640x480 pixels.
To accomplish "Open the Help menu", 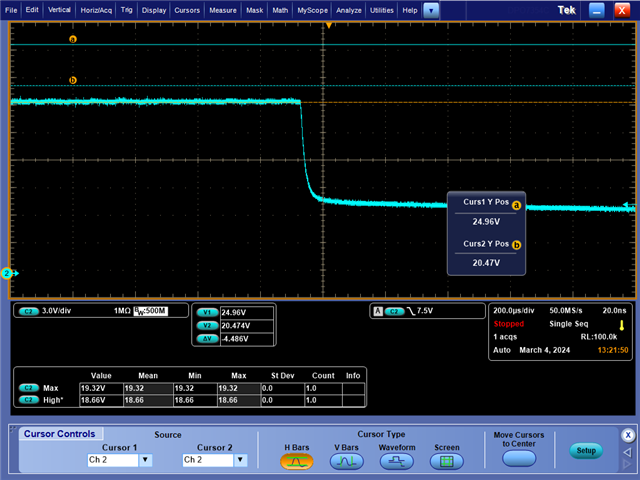I will [x=410, y=10].
